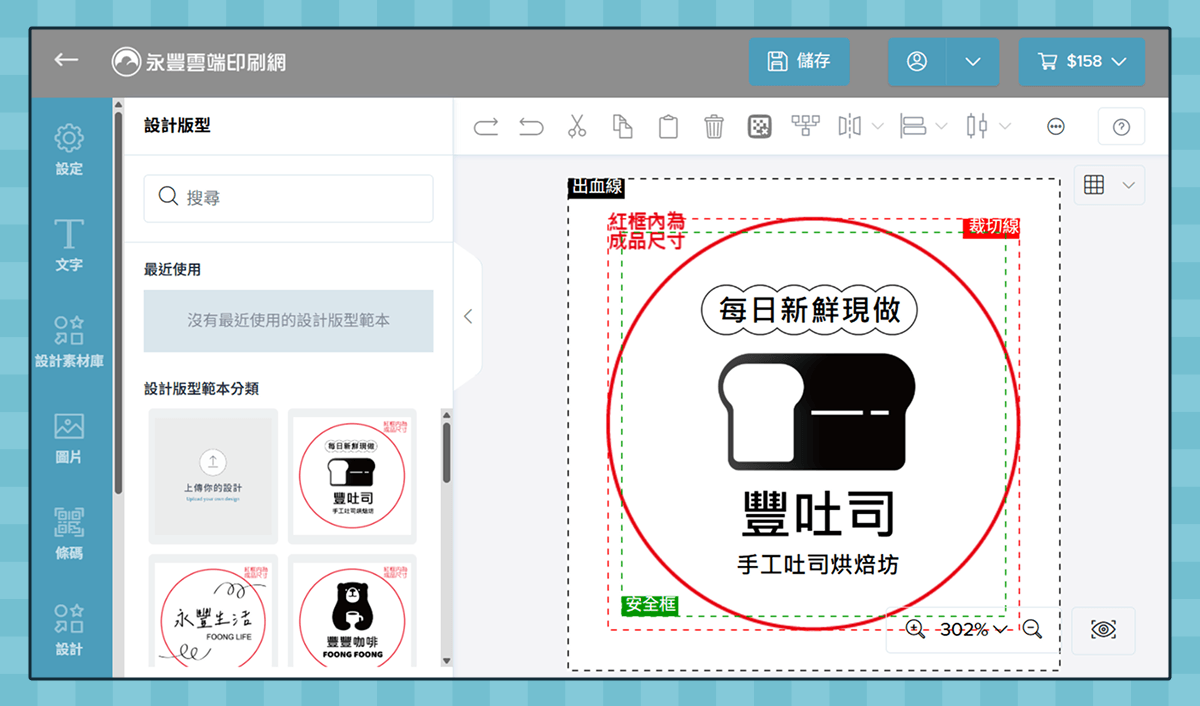Select the 文字 text tool
This screenshot has height=706, width=1200.
click(69, 244)
